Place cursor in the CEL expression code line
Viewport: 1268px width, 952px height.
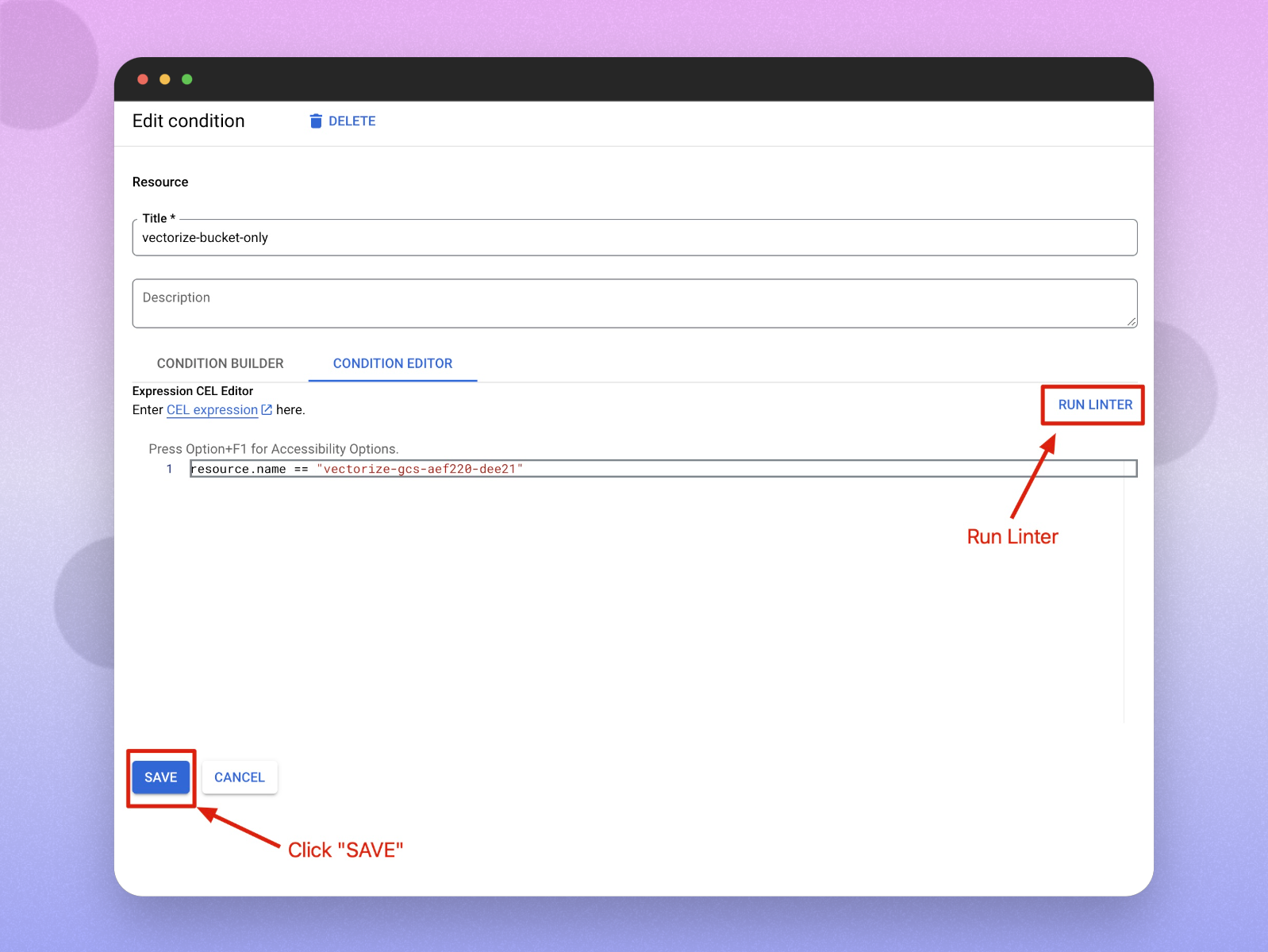tap(663, 469)
